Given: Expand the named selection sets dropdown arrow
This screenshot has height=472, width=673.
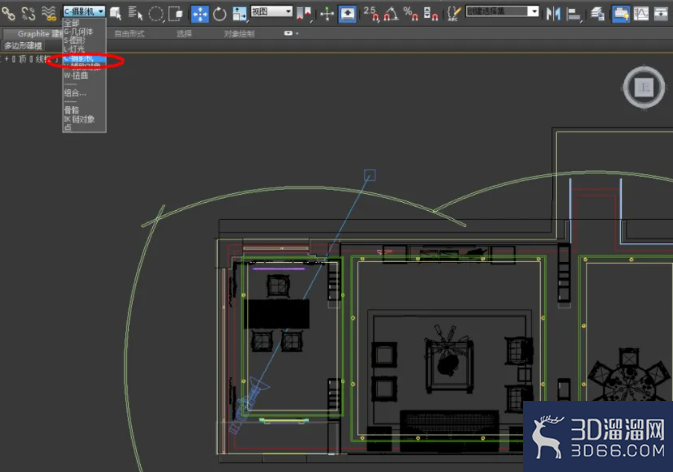Looking at the screenshot, I should (x=533, y=12).
